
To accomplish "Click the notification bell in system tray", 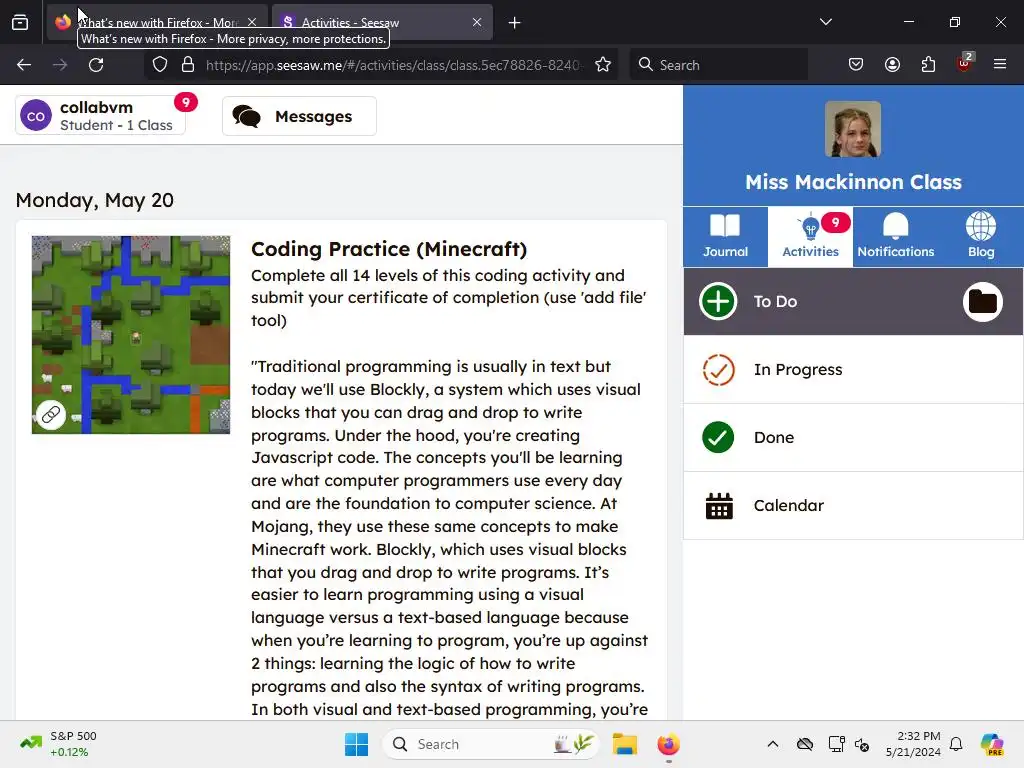I will [956, 744].
